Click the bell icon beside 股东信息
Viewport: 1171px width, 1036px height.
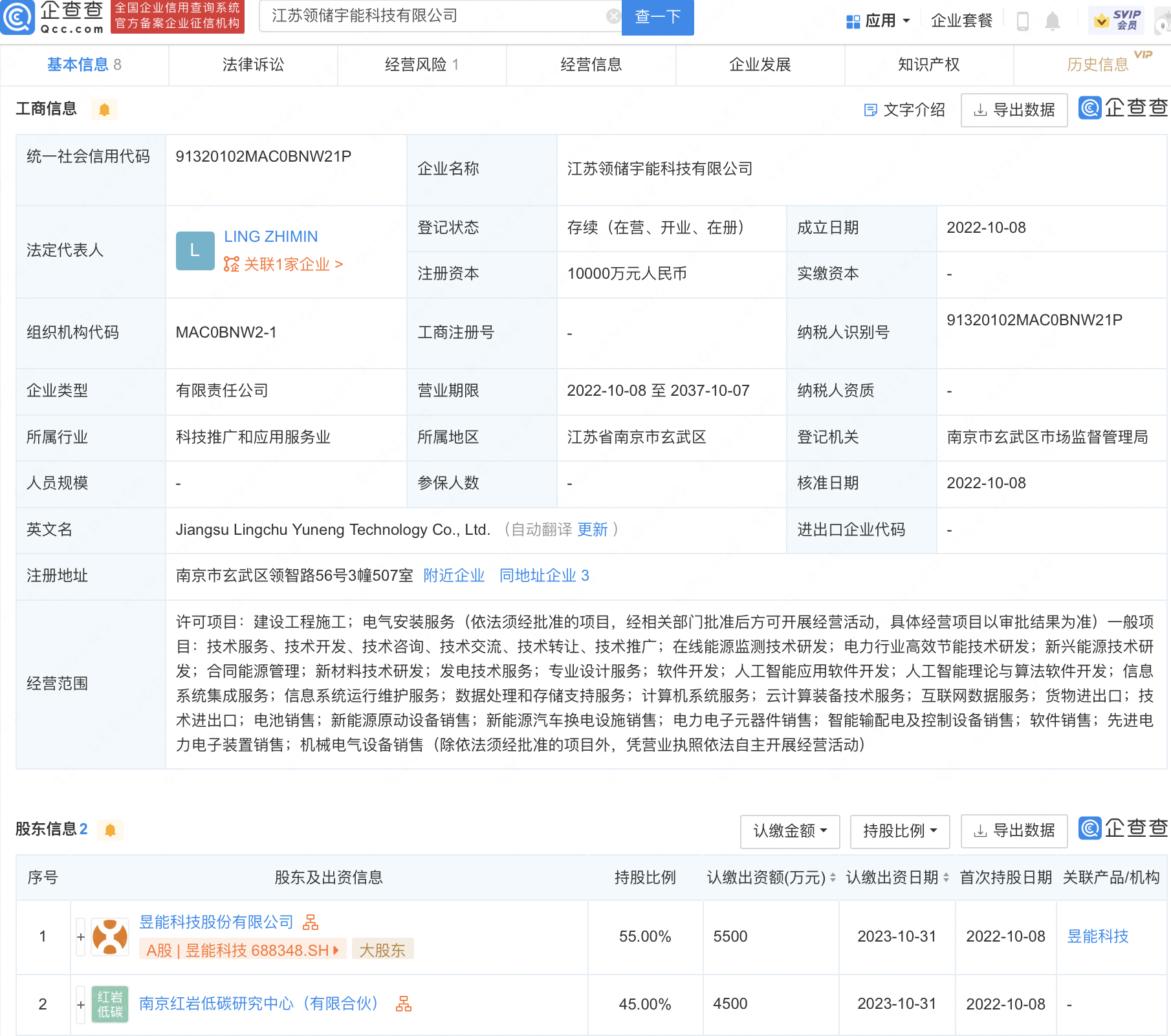click(x=110, y=830)
